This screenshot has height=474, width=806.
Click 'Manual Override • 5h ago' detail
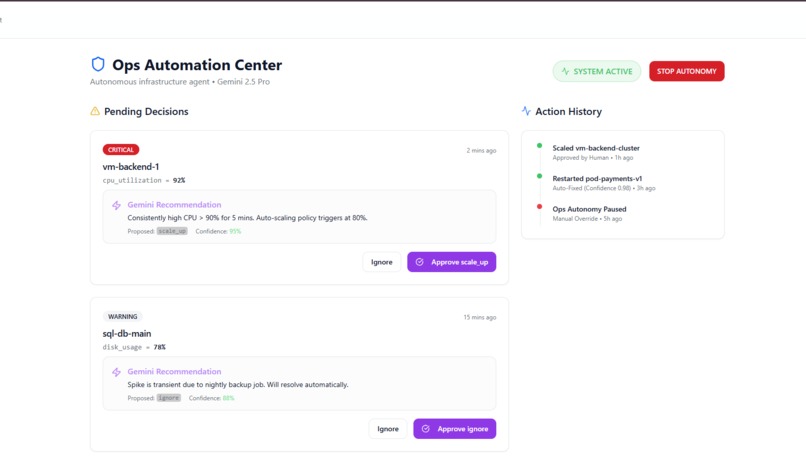587,219
